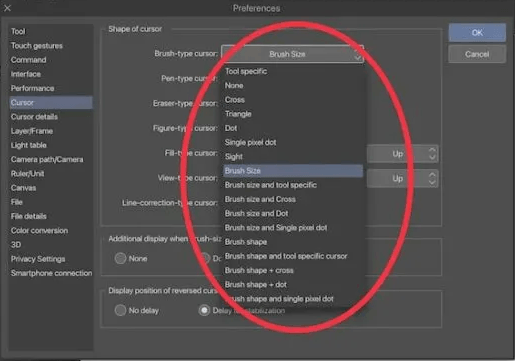Image resolution: width=515 pixels, height=361 pixels.
Task: Select Brush shape option
Action: [293, 242]
